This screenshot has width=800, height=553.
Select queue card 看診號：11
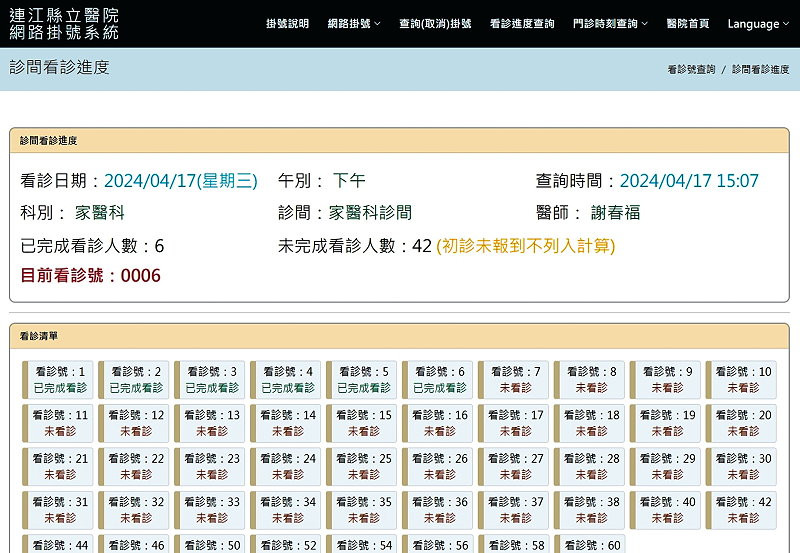tap(57, 423)
